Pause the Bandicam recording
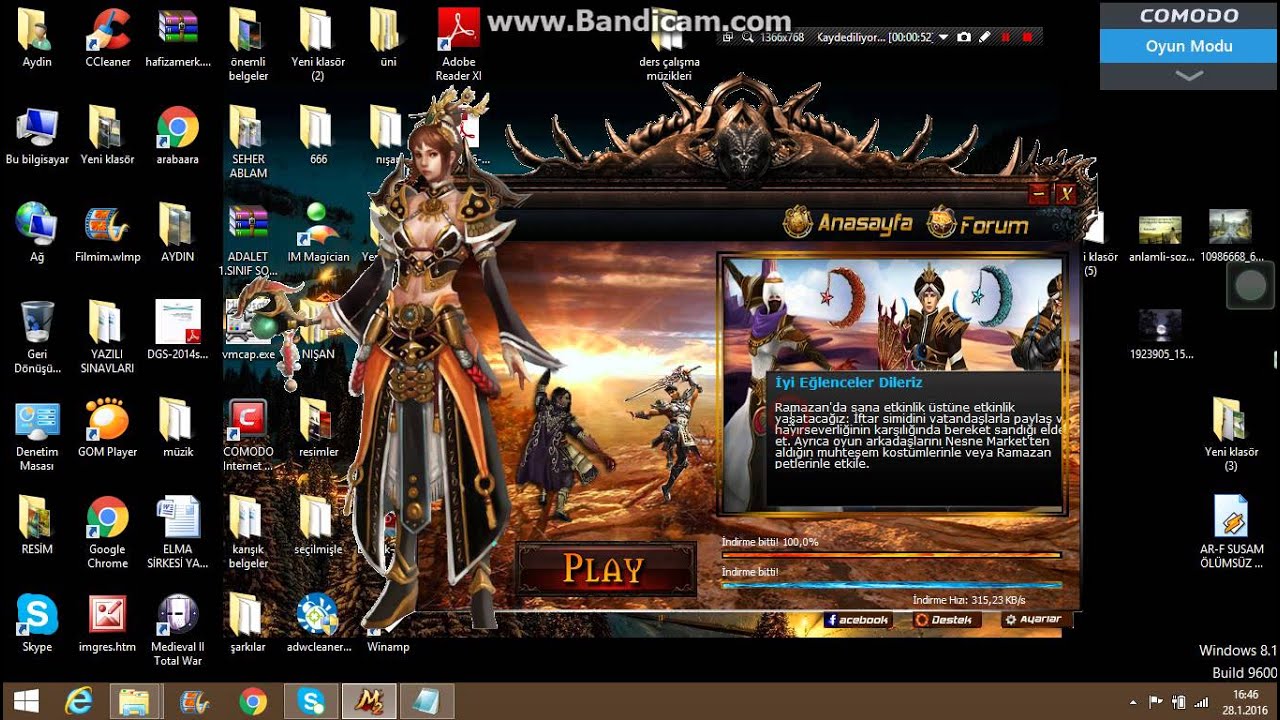1280x720 pixels. pos(1007,37)
